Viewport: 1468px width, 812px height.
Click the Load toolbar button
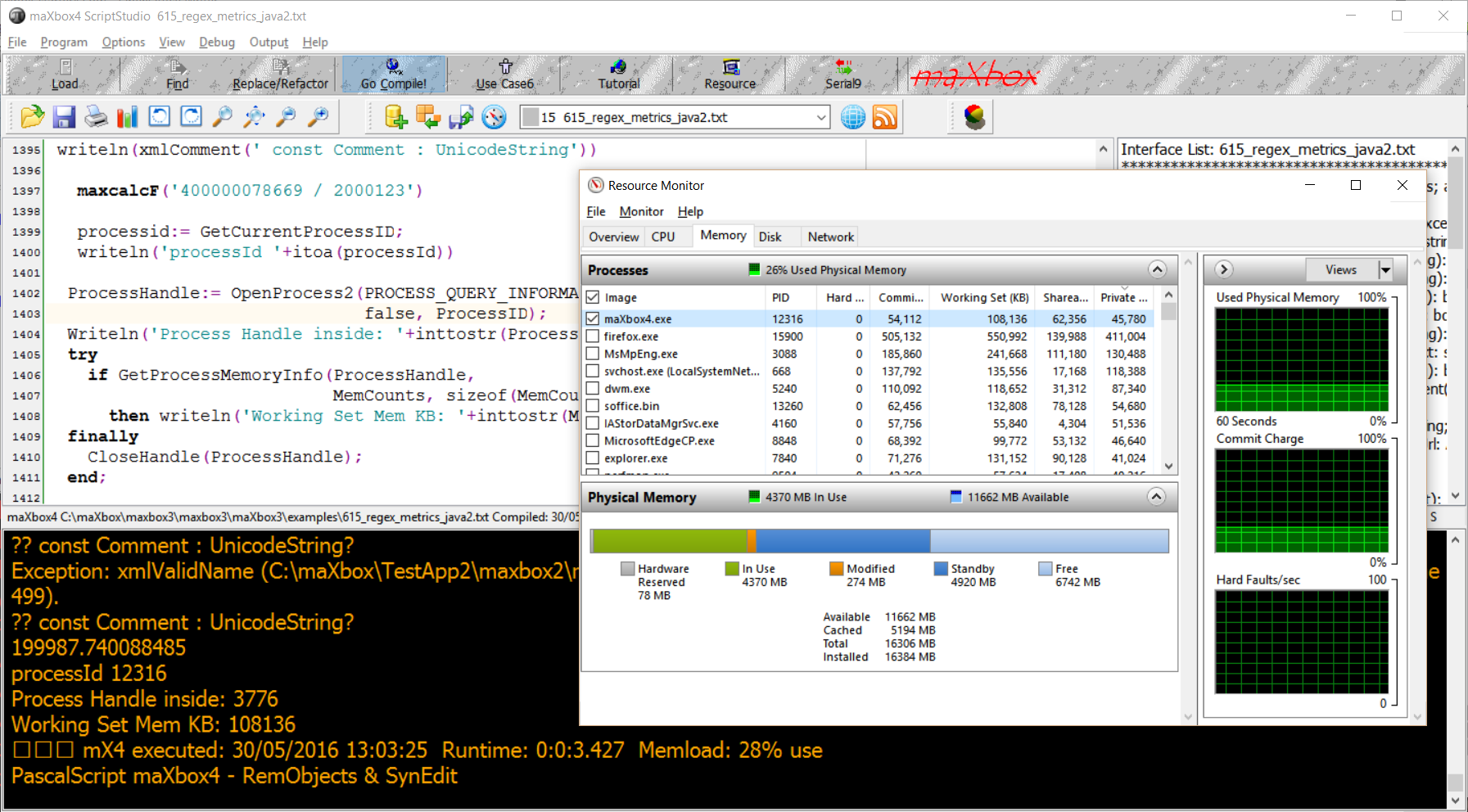(65, 74)
